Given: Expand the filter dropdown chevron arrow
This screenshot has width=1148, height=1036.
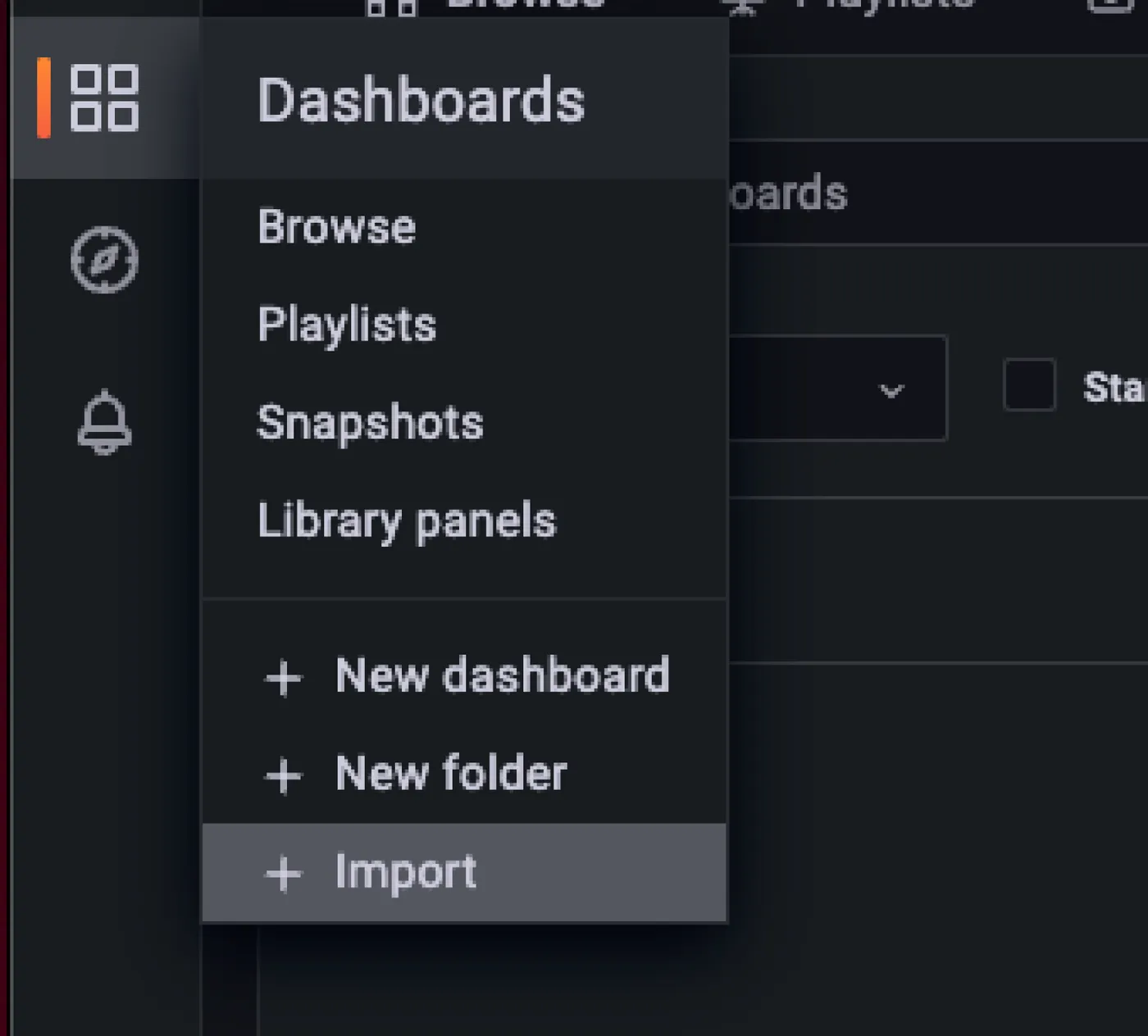Looking at the screenshot, I should (x=891, y=391).
